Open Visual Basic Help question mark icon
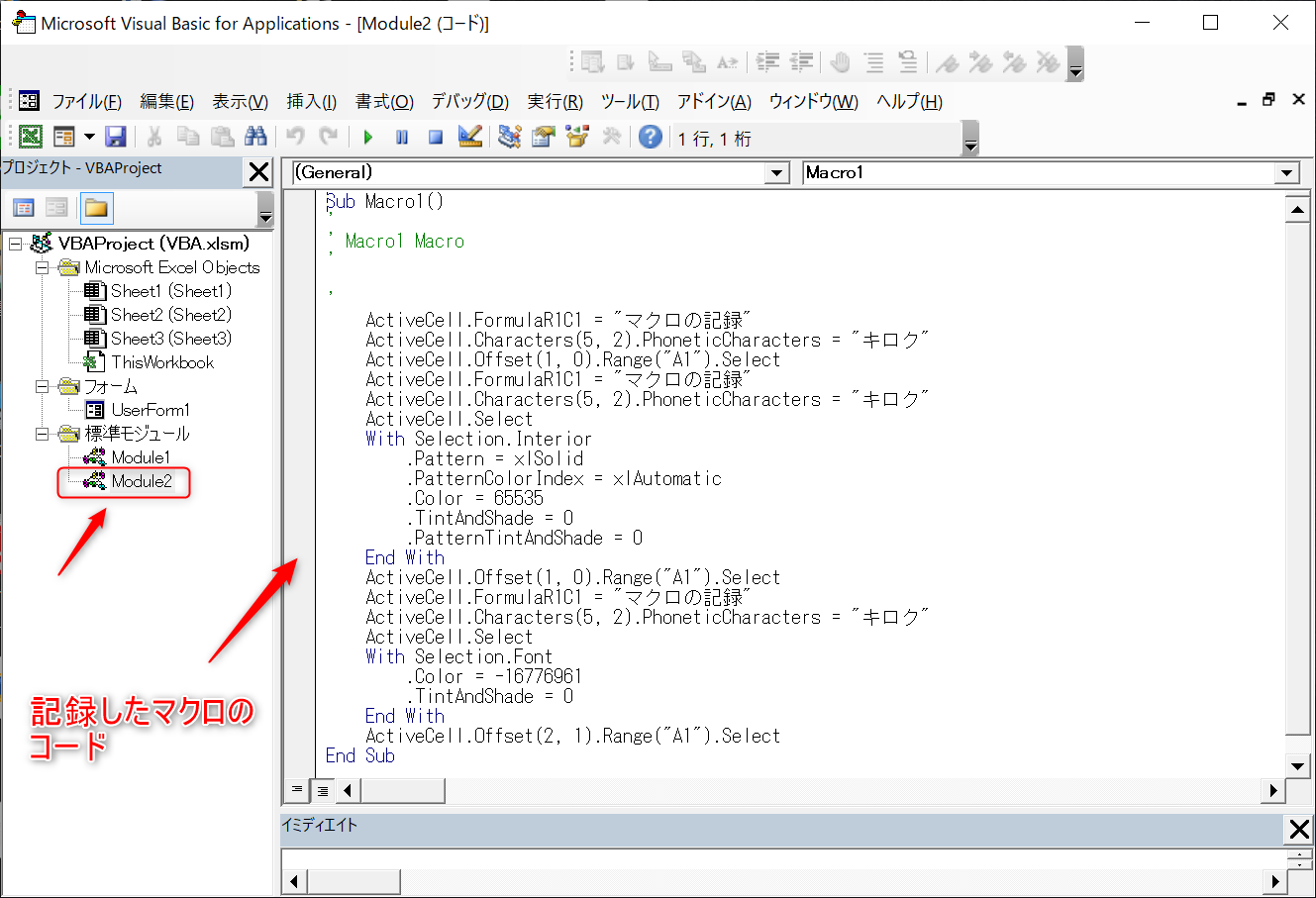Image resolution: width=1316 pixels, height=898 pixels. point(651,137)
